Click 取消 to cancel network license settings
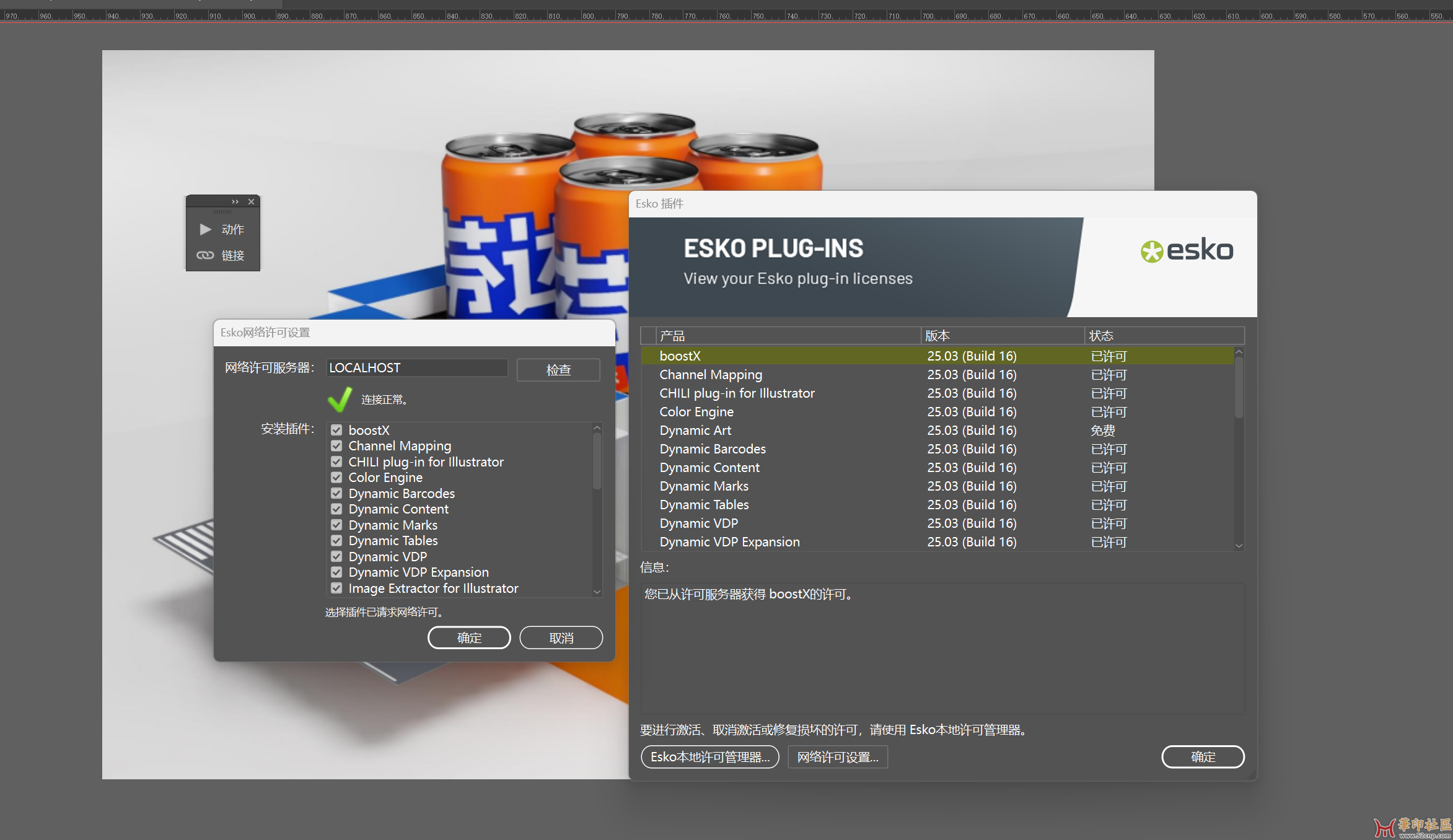 (561, 637)
